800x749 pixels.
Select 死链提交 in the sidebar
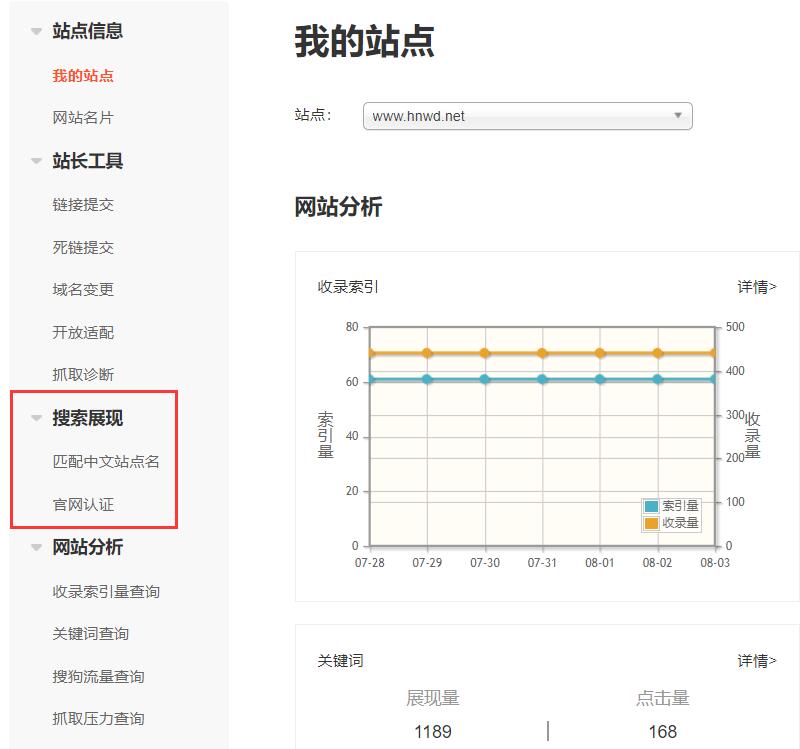pos(83,247)
